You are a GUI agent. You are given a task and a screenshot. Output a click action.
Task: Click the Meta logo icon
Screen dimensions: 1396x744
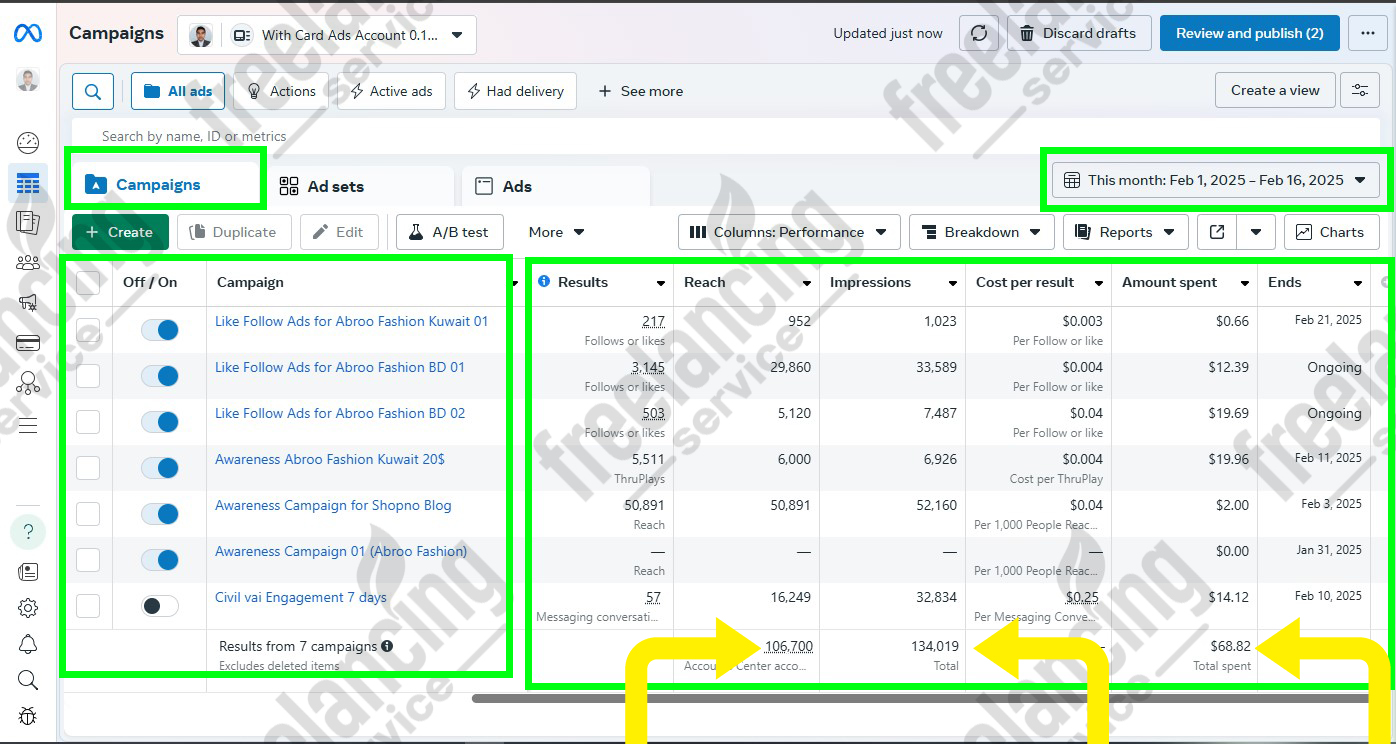click(x=28, y=33)
